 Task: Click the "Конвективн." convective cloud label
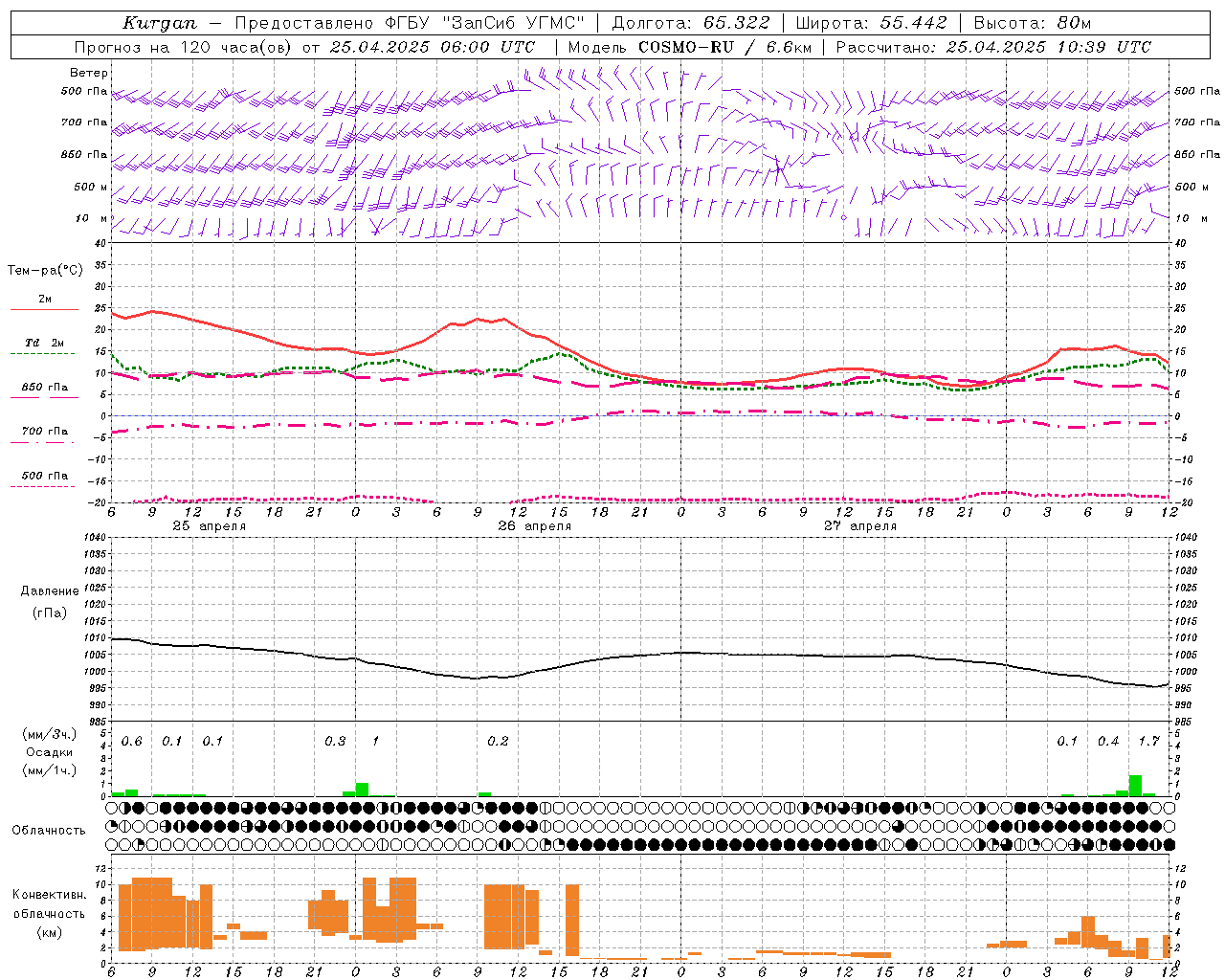(50, 895)
